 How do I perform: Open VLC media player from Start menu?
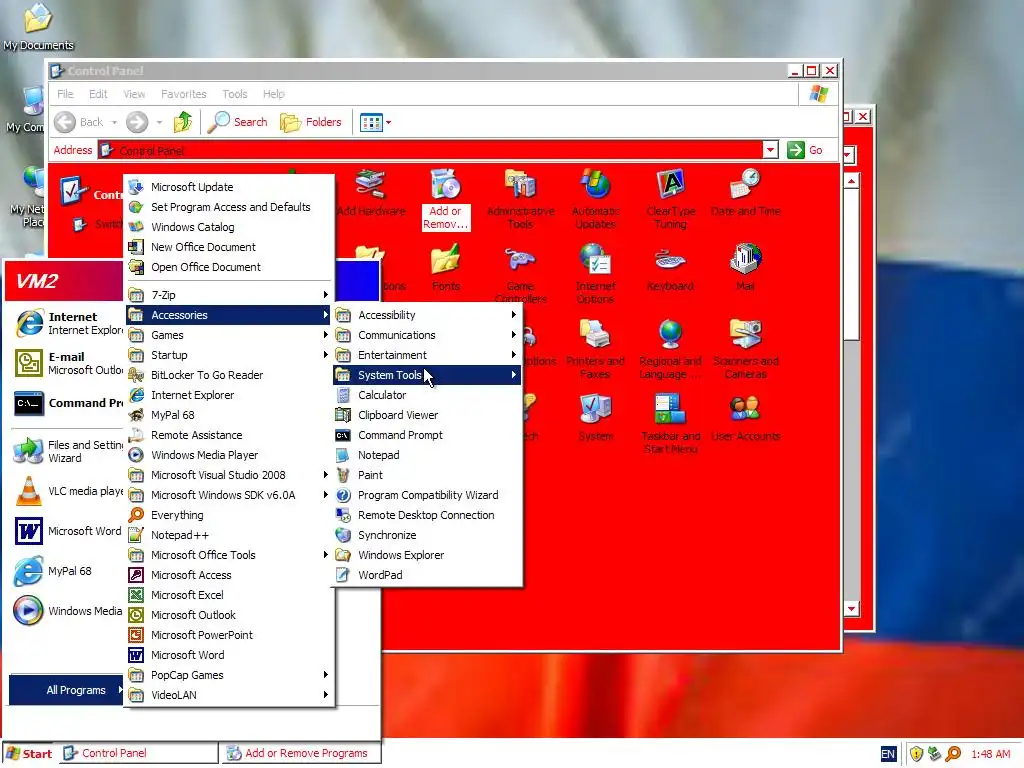click(67, 491)
